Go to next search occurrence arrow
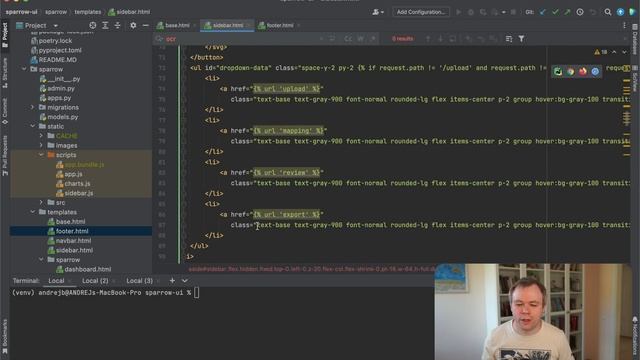640x360 pixels. click(x=440, y=39)
